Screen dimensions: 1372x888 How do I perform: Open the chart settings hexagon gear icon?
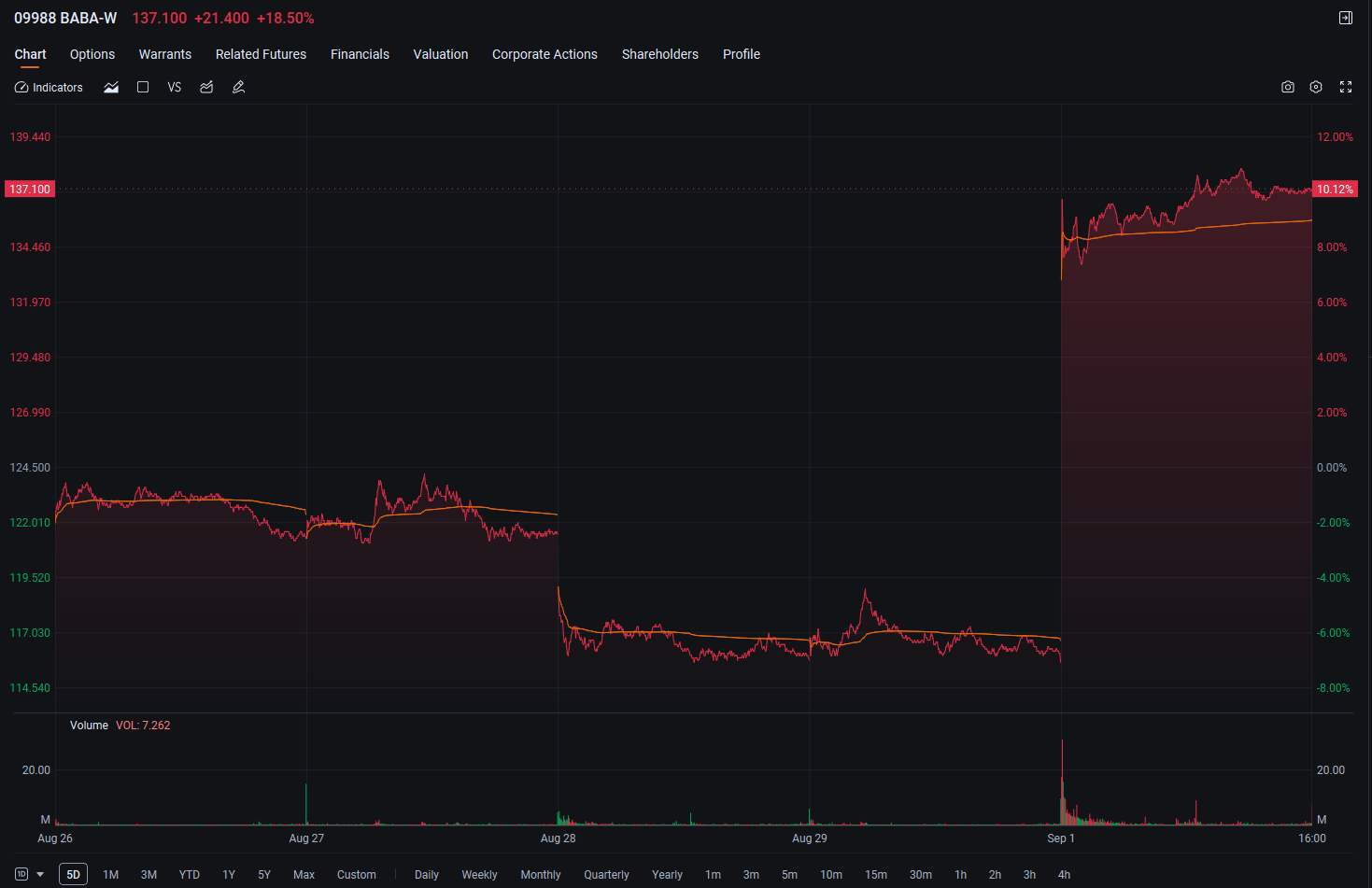(x=1316, y=87)
